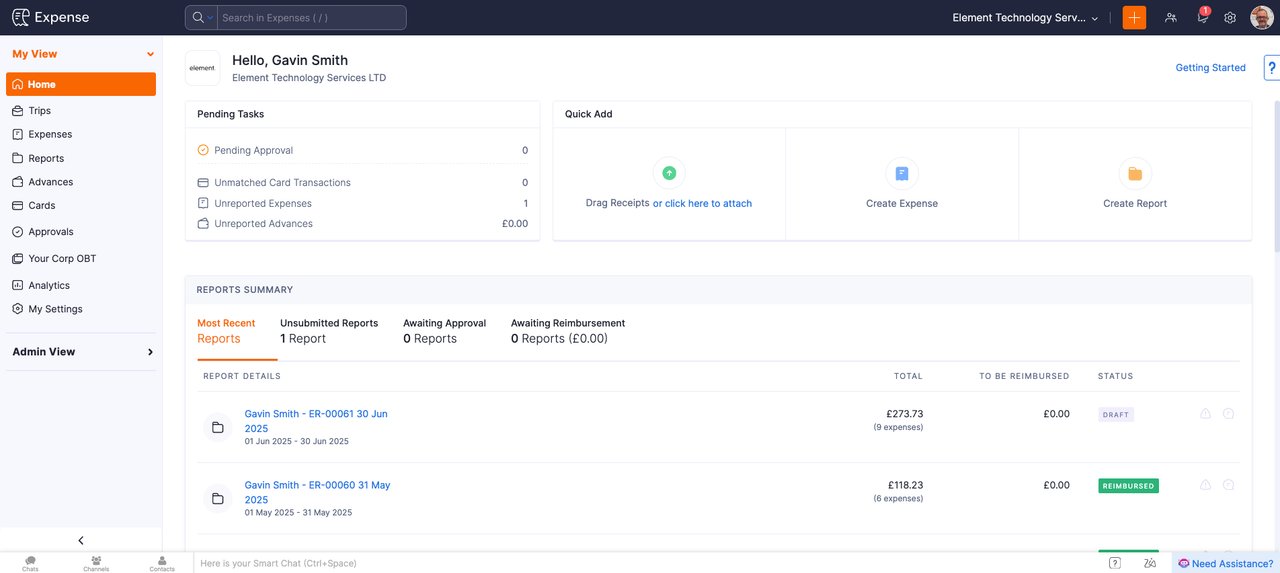Open the Need Assistance? button
The height and width of the screenshot is (573, 1280).
[x=1225, y=563]
